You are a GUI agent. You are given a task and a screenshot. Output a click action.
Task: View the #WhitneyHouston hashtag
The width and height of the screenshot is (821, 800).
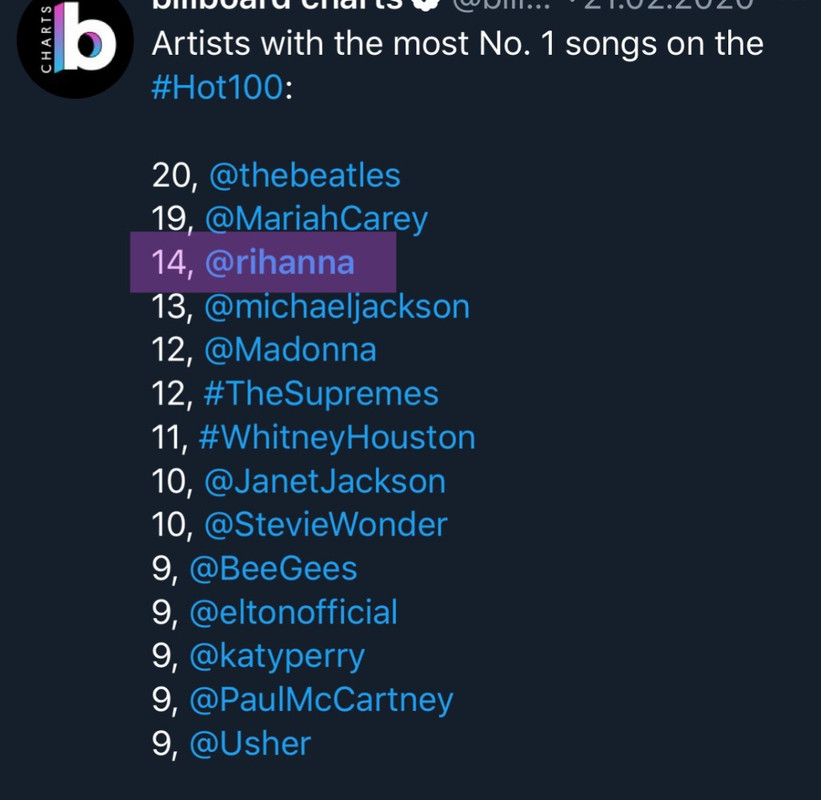[x=337, y=438]
